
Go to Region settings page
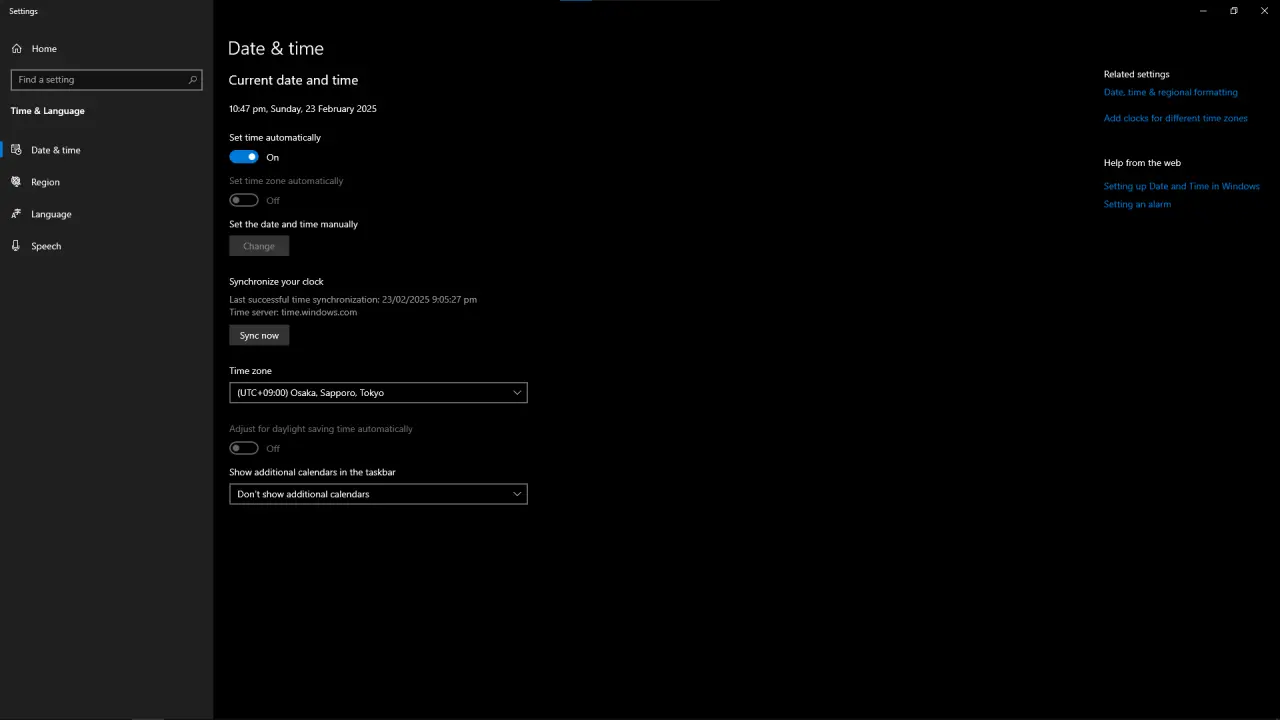[x=106, y=182]
